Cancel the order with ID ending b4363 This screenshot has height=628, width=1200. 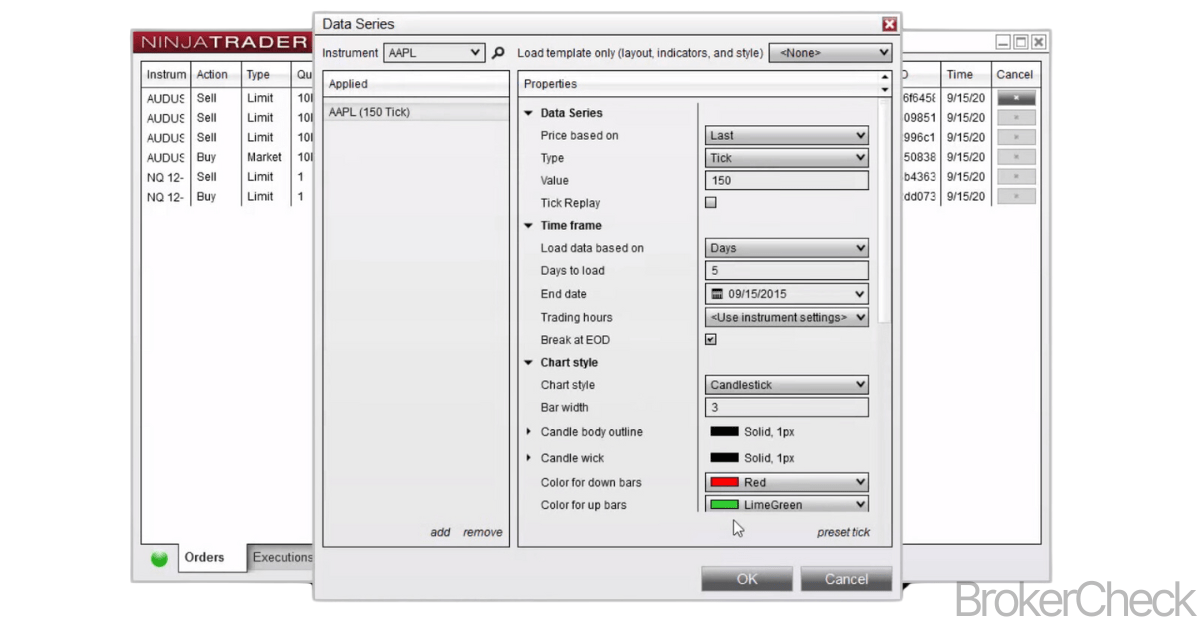[x=1016, y=177]
